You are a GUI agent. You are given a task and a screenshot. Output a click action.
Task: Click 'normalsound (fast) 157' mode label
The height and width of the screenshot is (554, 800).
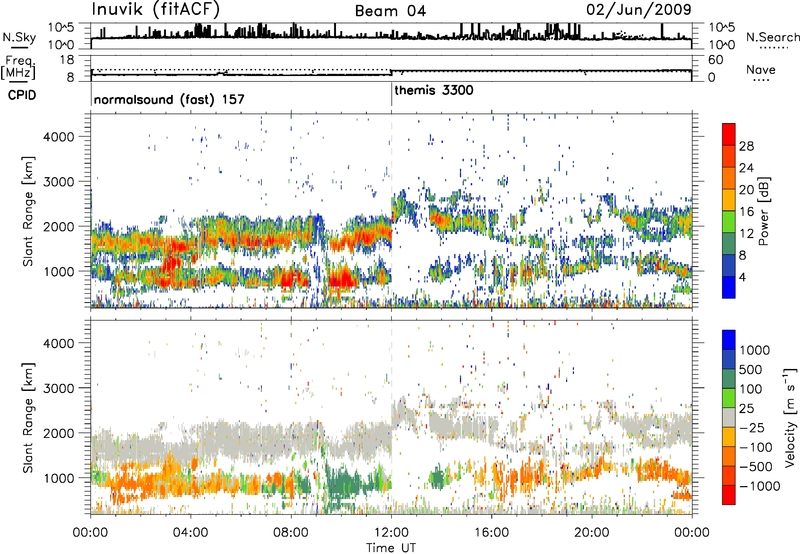coord(169,99)
